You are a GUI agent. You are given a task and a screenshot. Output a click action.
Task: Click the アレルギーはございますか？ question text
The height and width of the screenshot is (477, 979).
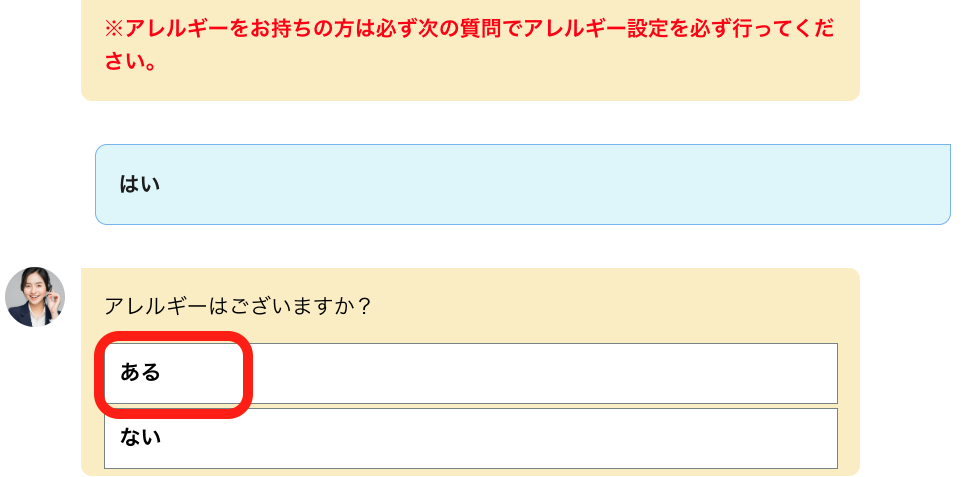point(238,307)
